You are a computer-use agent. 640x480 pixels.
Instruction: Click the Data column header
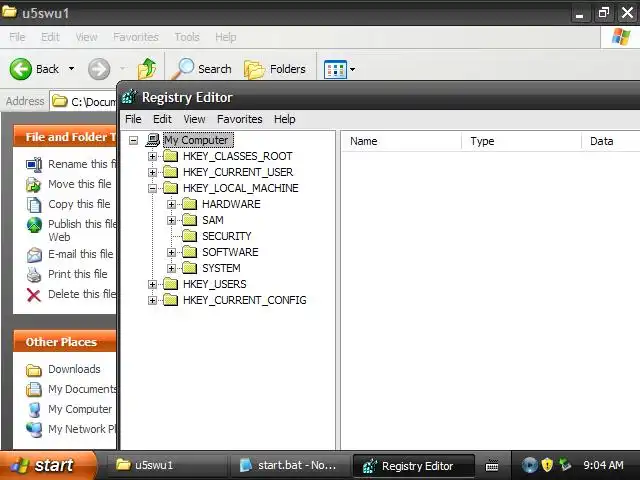coord(611,141)
